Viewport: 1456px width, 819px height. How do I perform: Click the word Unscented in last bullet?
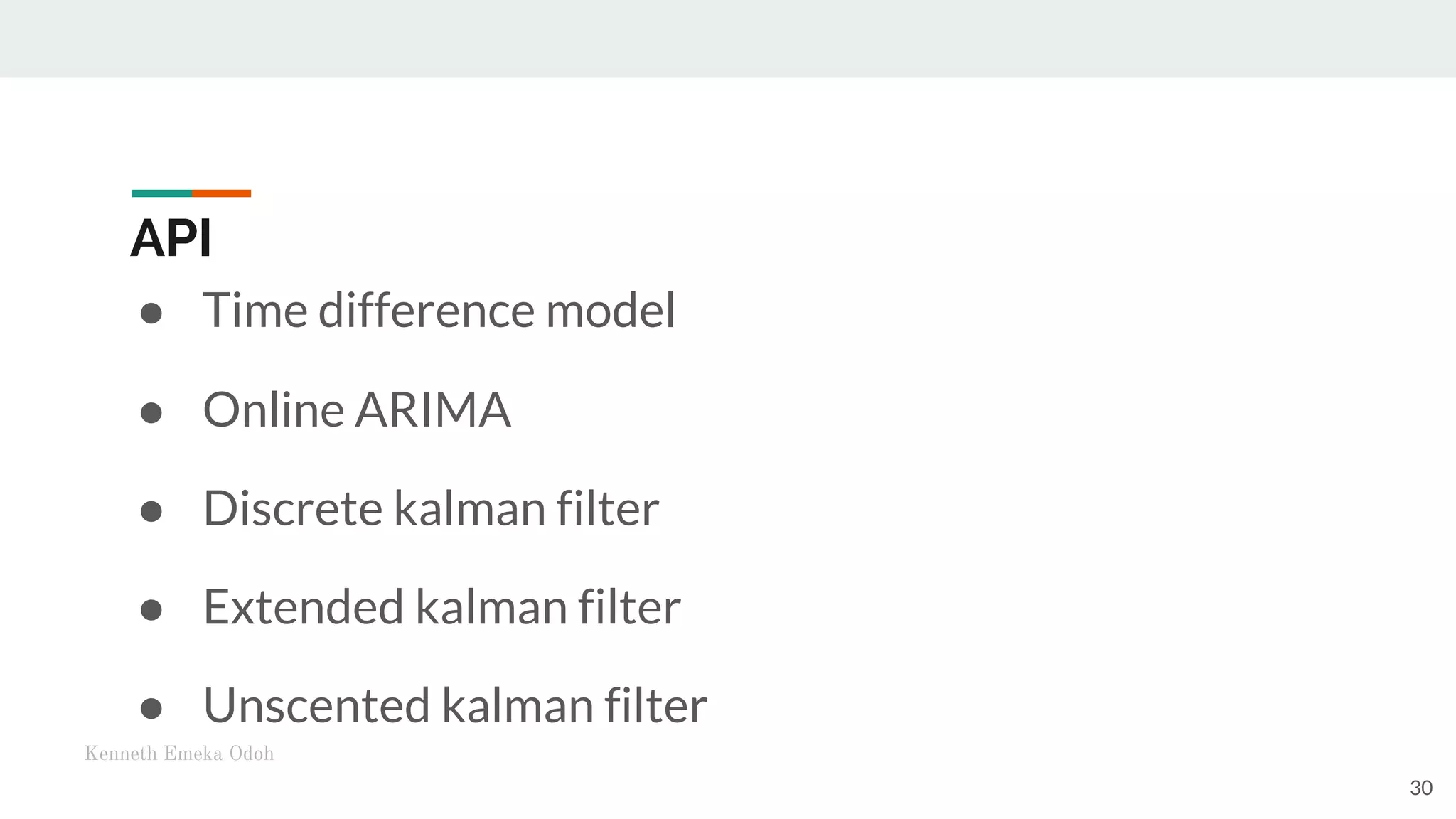coord(316,706)
